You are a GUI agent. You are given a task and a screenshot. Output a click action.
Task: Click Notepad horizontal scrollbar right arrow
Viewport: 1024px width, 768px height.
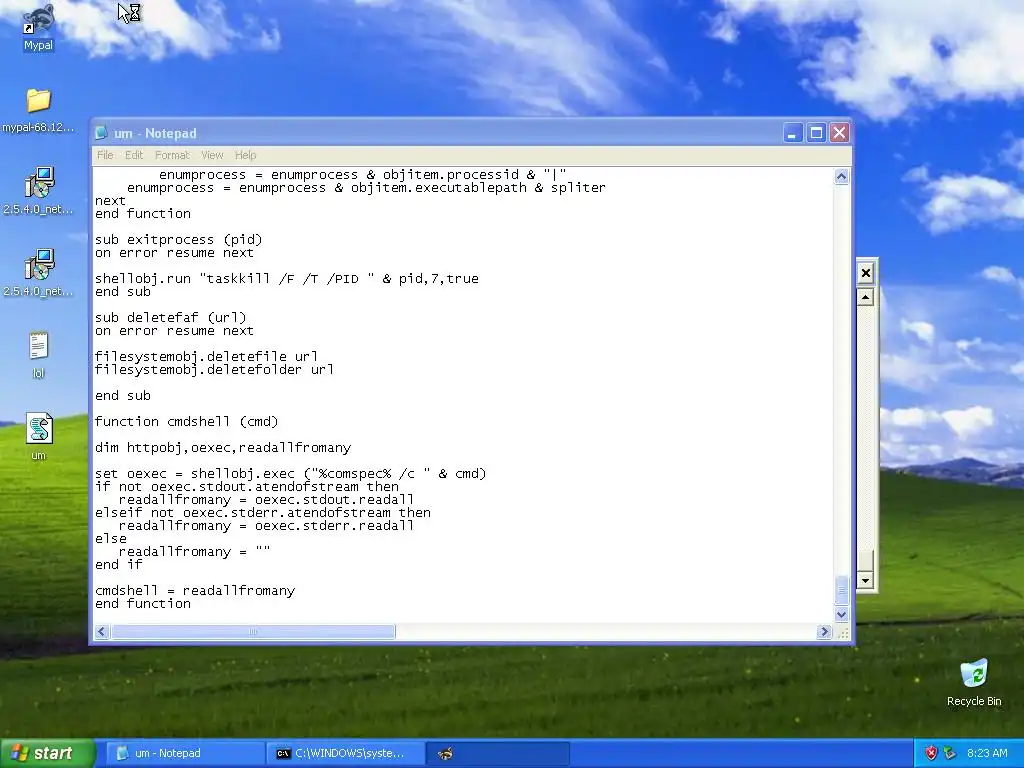pos(824,632)
